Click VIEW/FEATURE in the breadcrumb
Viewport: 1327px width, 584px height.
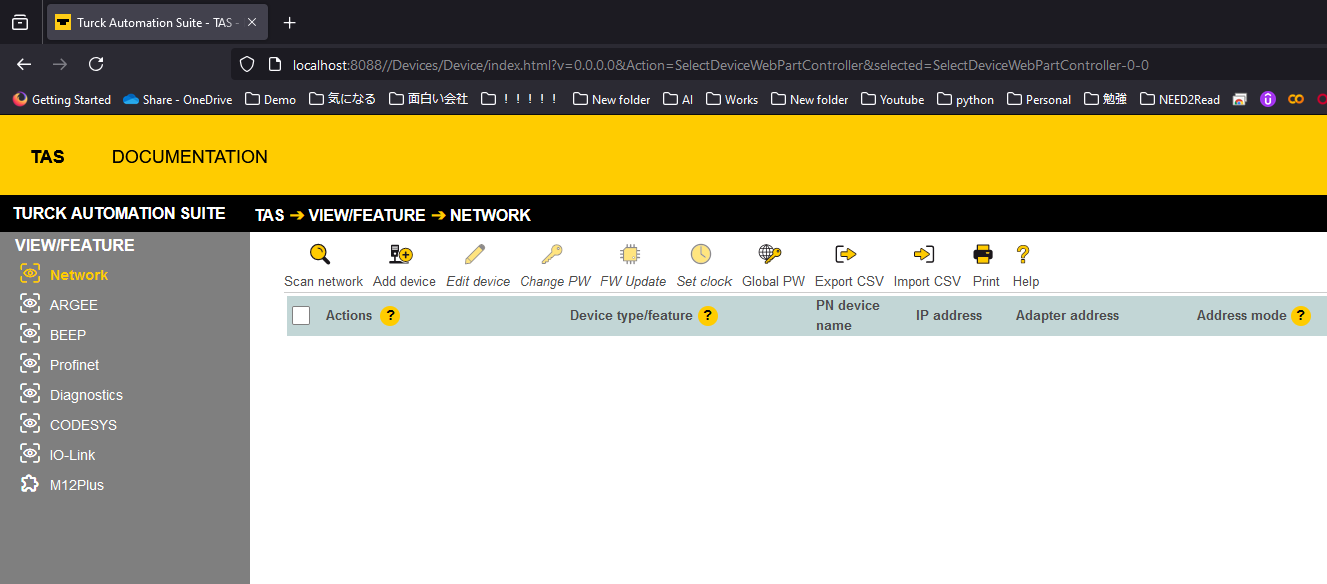(x=367, y=215)
